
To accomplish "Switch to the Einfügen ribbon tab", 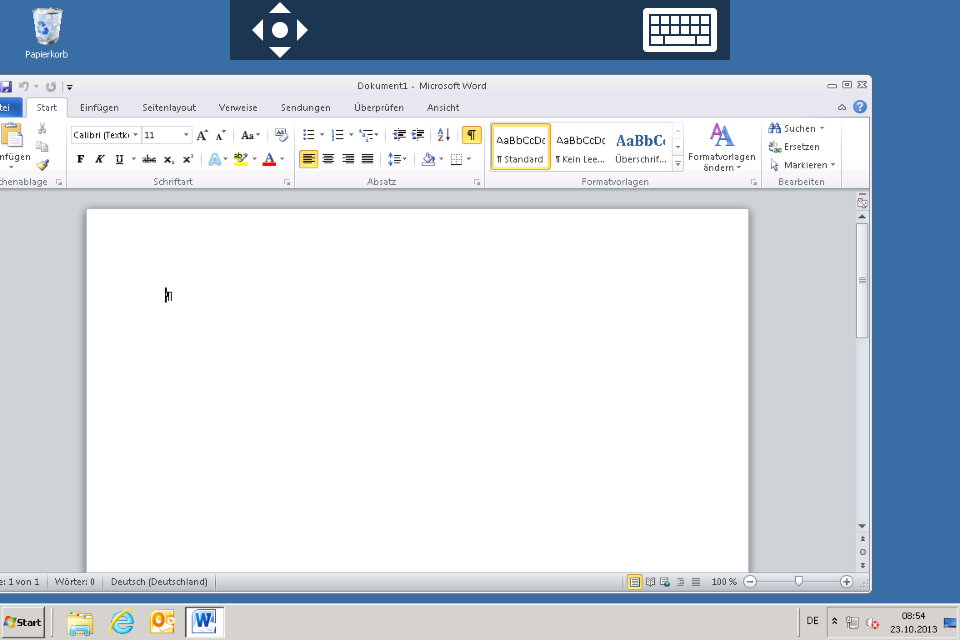I will pos(99,108).
